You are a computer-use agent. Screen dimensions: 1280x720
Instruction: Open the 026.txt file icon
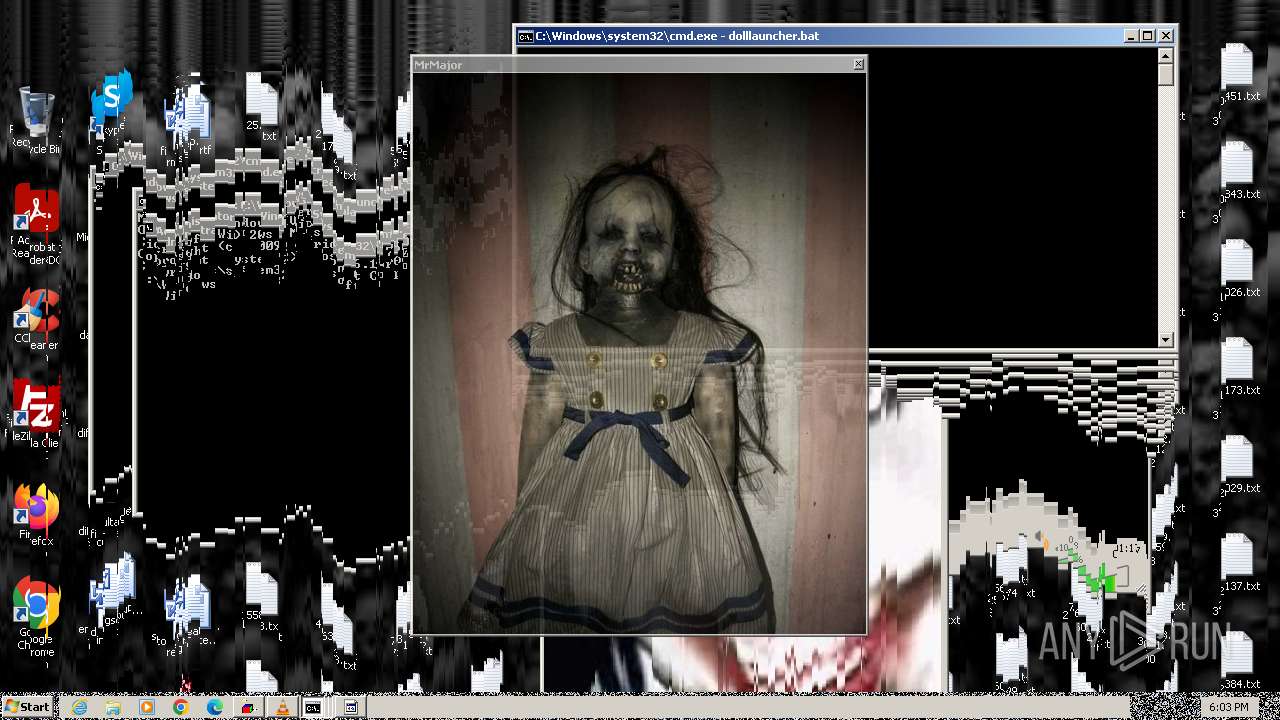pyautogui.click(x=1238, y=269)
